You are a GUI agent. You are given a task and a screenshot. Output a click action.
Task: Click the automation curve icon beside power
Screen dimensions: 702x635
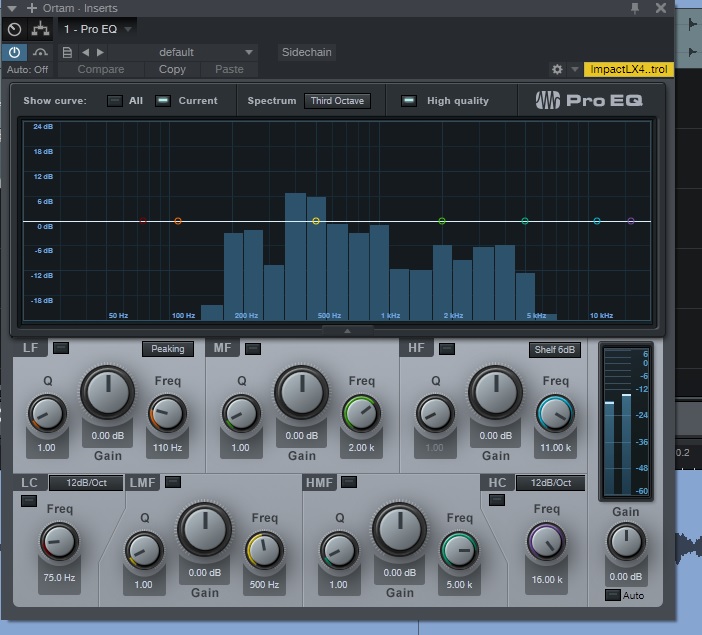coord(40,52)
